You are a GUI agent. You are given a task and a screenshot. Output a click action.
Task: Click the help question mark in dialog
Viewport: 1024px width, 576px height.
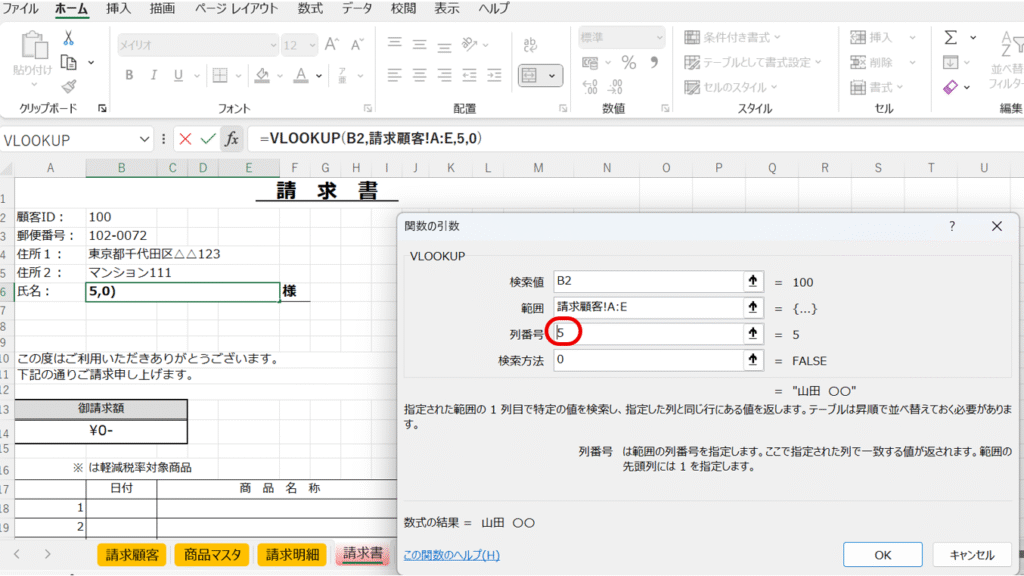point(951,227)
